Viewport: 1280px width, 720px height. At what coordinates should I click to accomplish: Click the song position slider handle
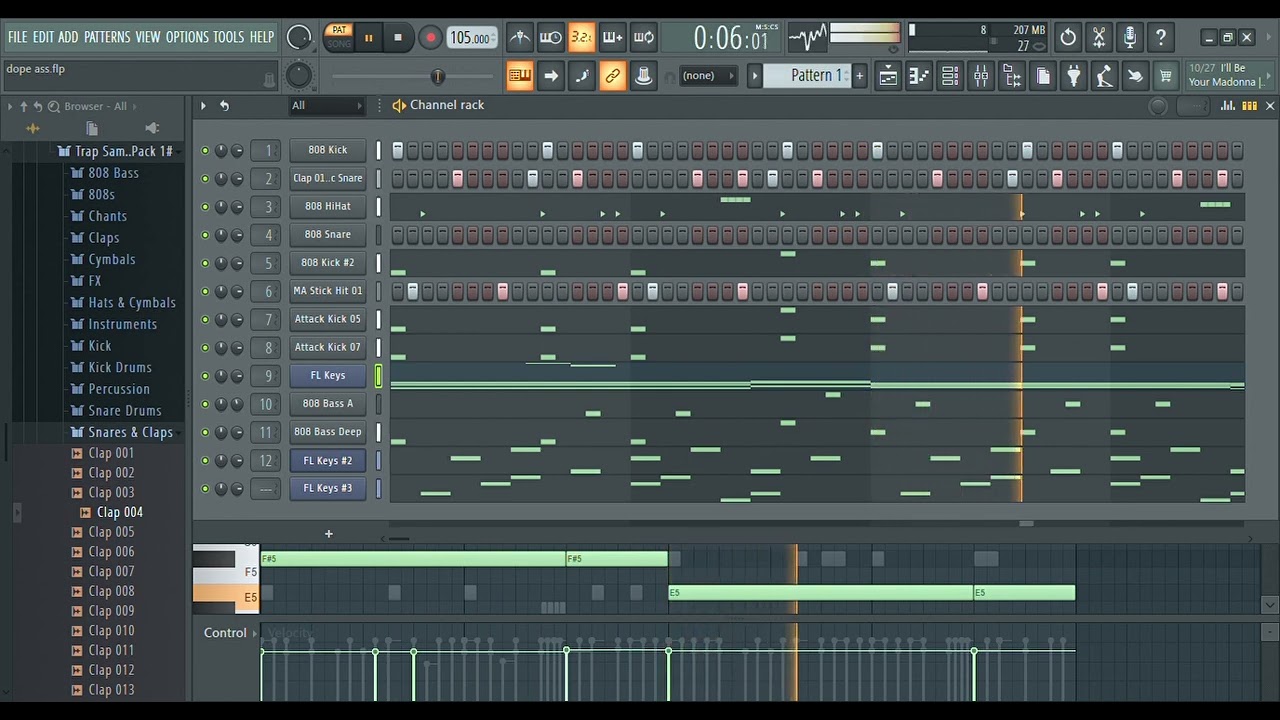click(x=437, y=76)
